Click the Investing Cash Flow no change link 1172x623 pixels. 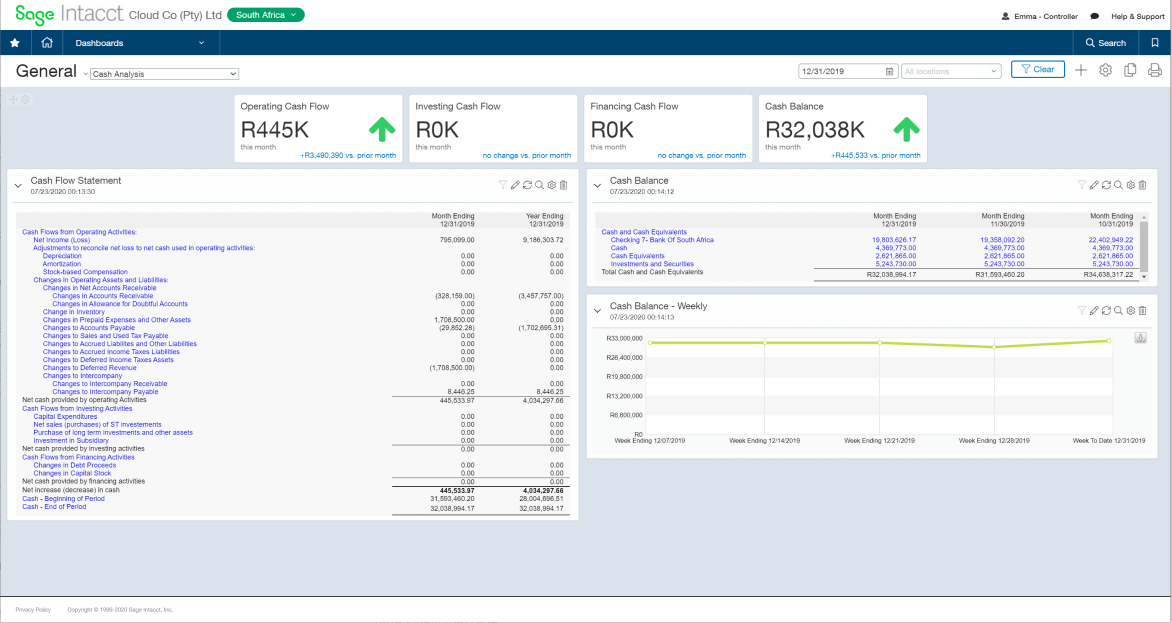527,155
